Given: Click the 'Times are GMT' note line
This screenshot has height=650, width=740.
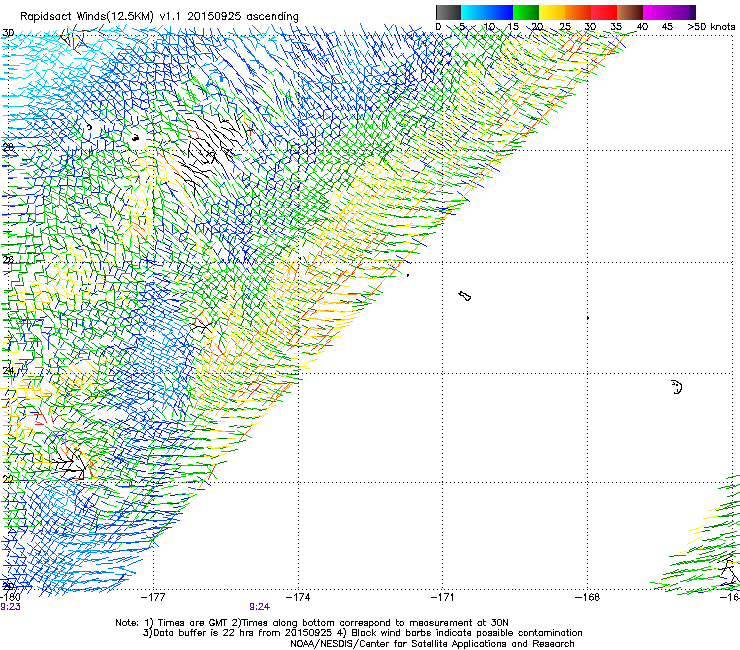Looking at the screenshot, I should click(312, 623).
